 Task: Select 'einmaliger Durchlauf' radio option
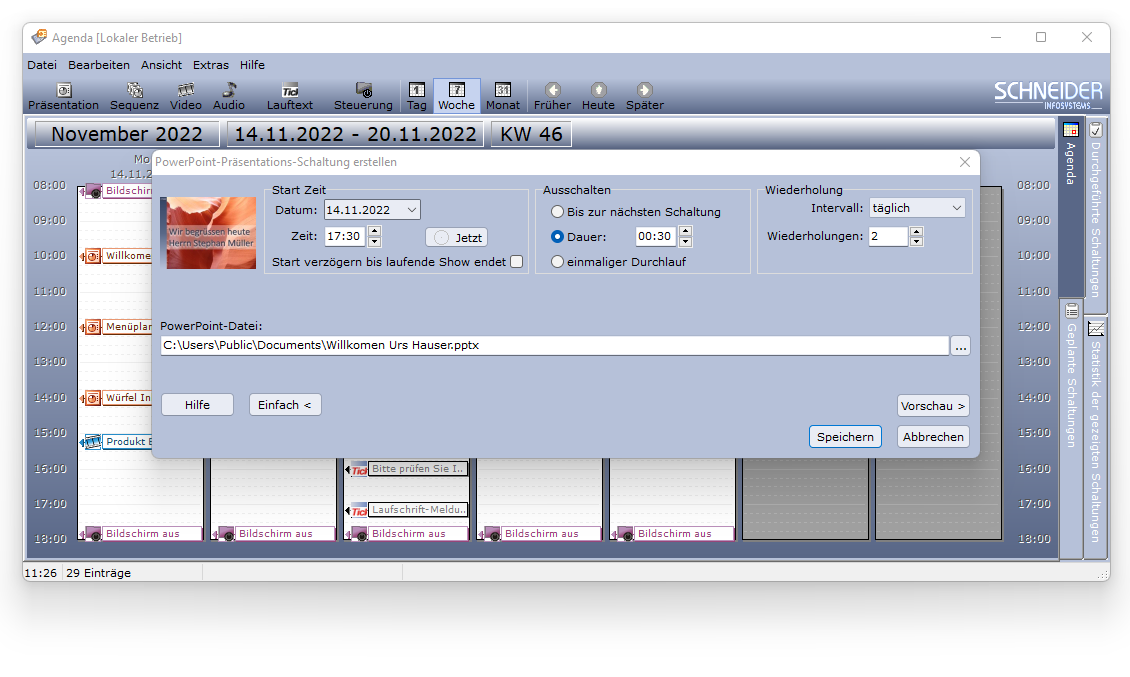click(557, 262)
